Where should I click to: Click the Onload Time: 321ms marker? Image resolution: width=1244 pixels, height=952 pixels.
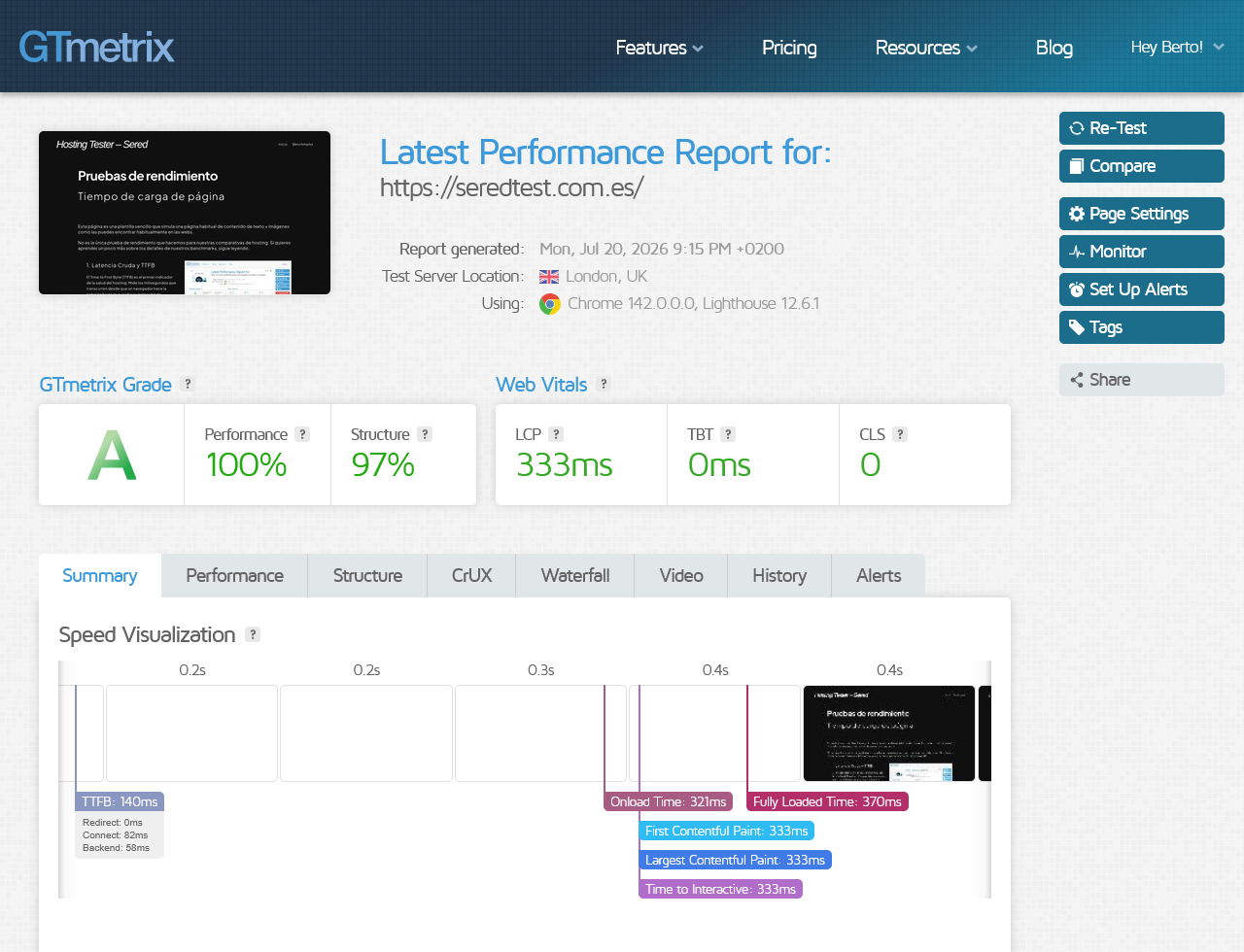point(669,801)
